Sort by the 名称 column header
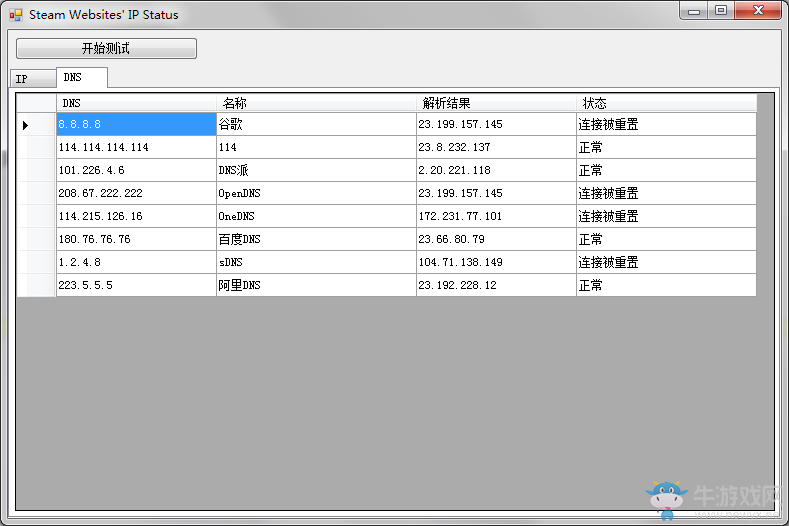This screenshot has height=526, width=789. point(317,103)
